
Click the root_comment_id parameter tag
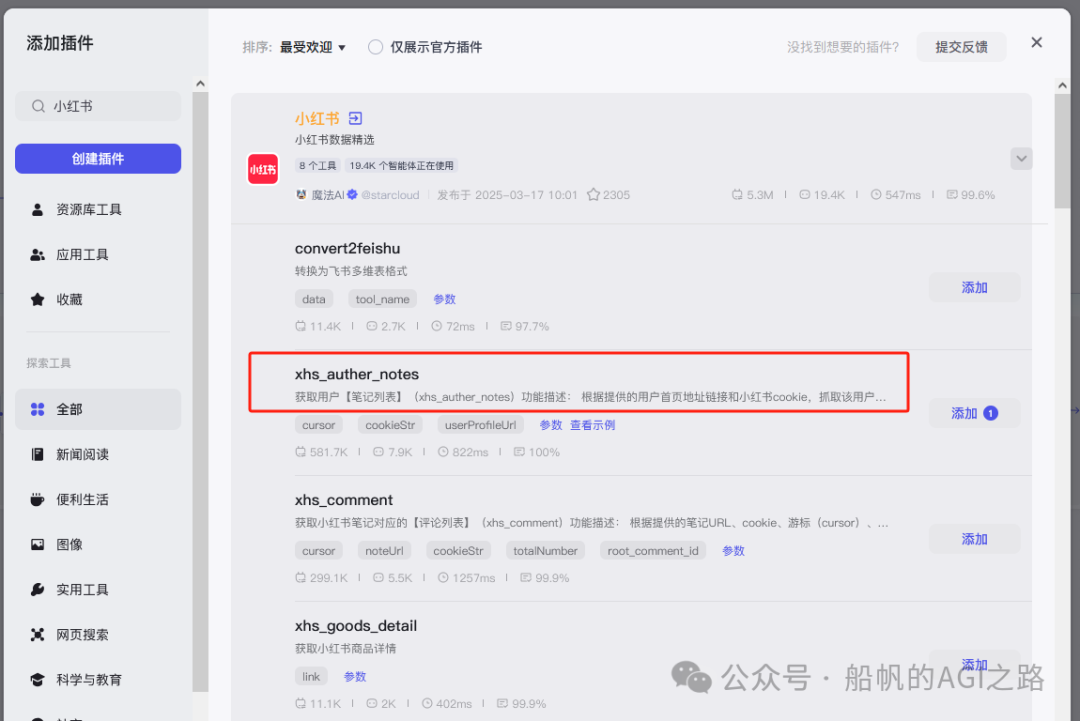(x=652, y=551)
